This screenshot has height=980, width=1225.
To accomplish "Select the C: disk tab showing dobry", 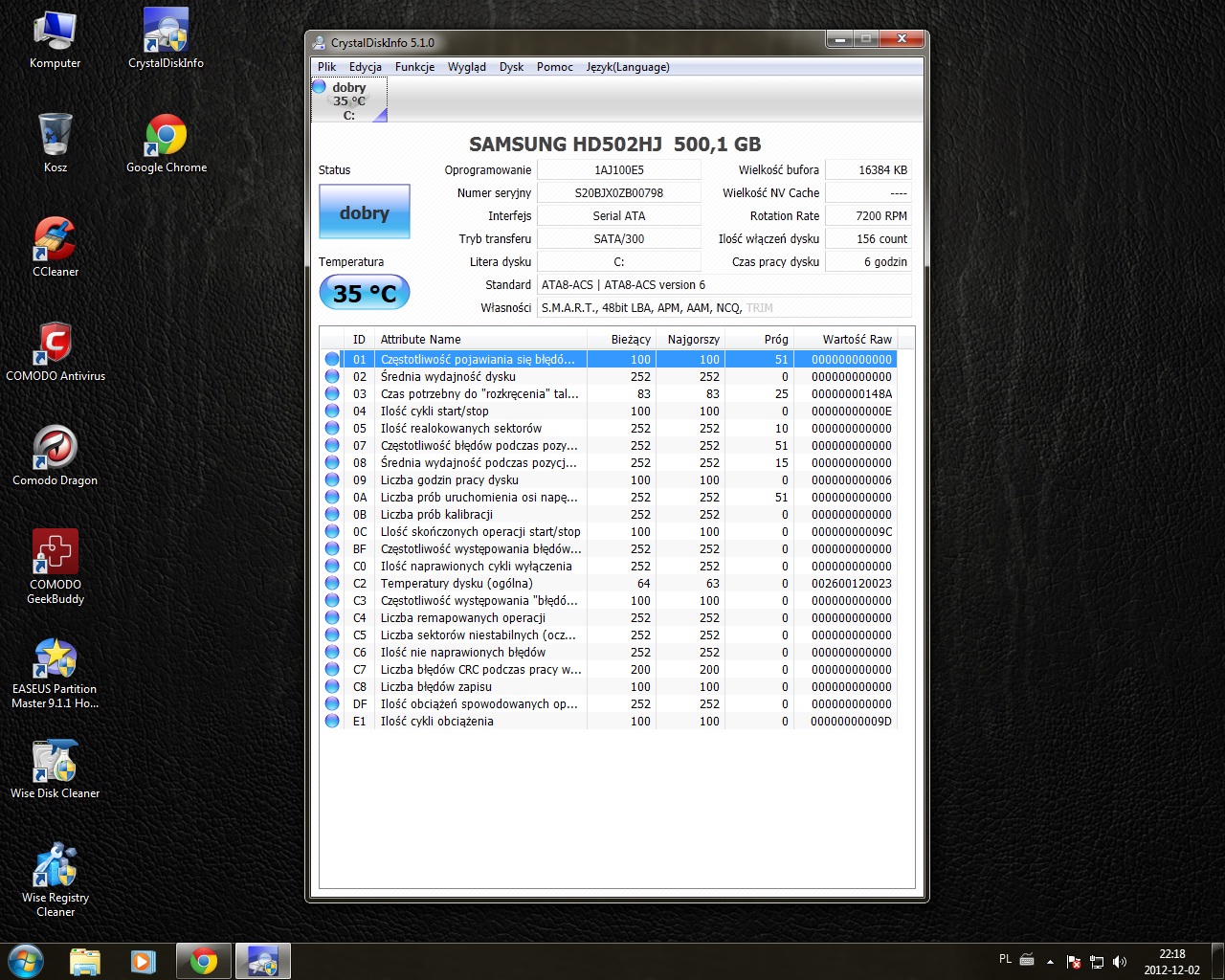I will click(349, 100).
